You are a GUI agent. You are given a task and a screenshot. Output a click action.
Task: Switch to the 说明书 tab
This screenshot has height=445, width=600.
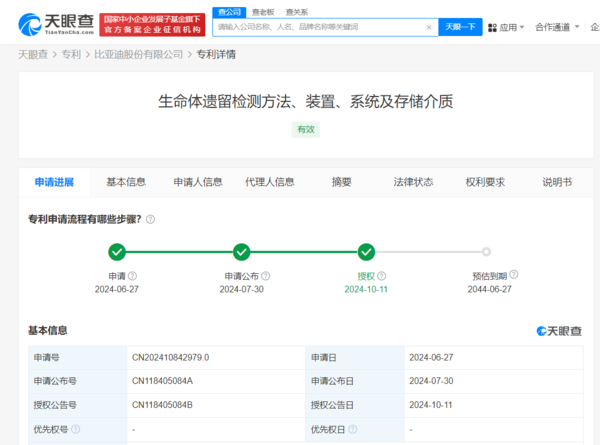tap(557, 182)
